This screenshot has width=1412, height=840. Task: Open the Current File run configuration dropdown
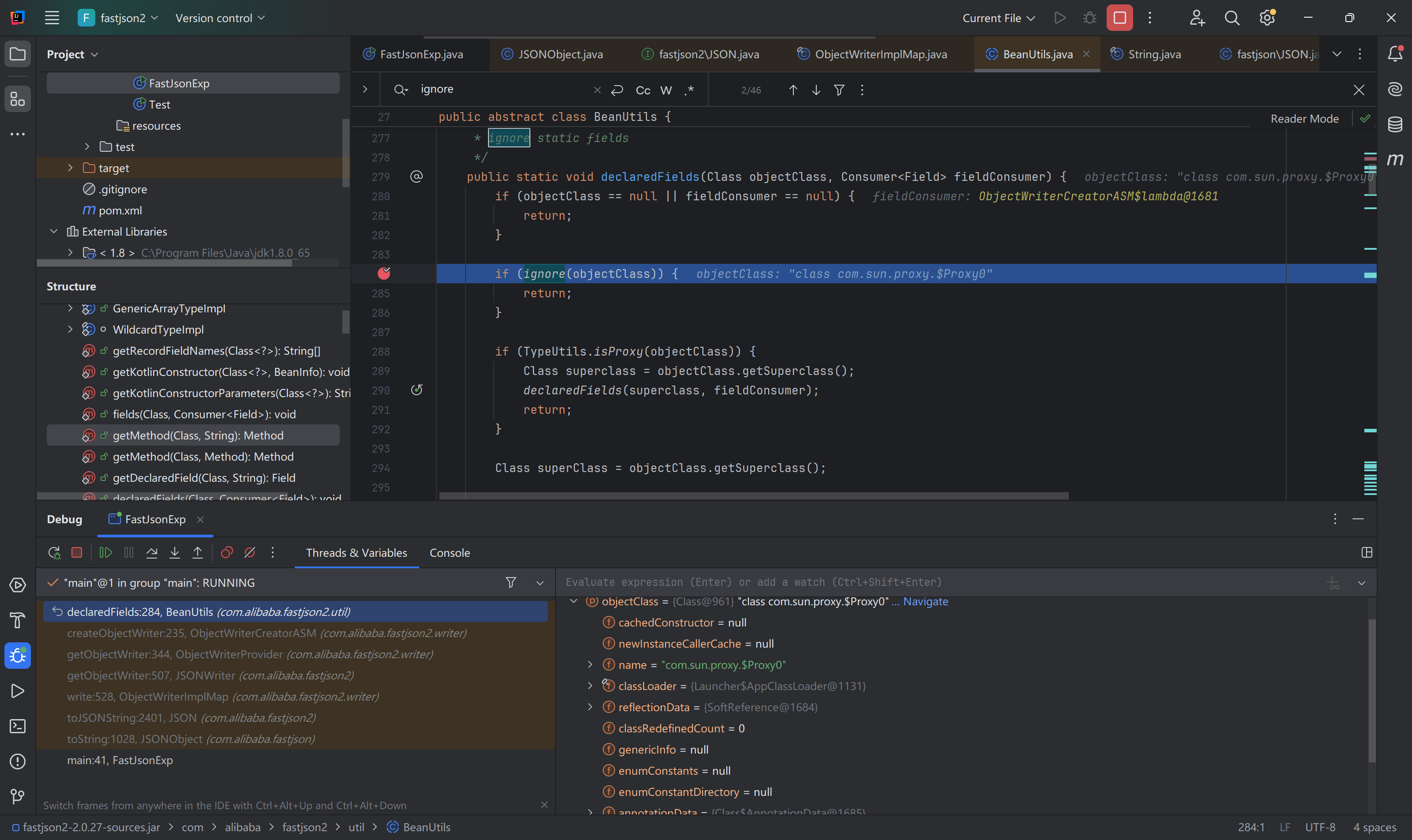click(999, 18)
